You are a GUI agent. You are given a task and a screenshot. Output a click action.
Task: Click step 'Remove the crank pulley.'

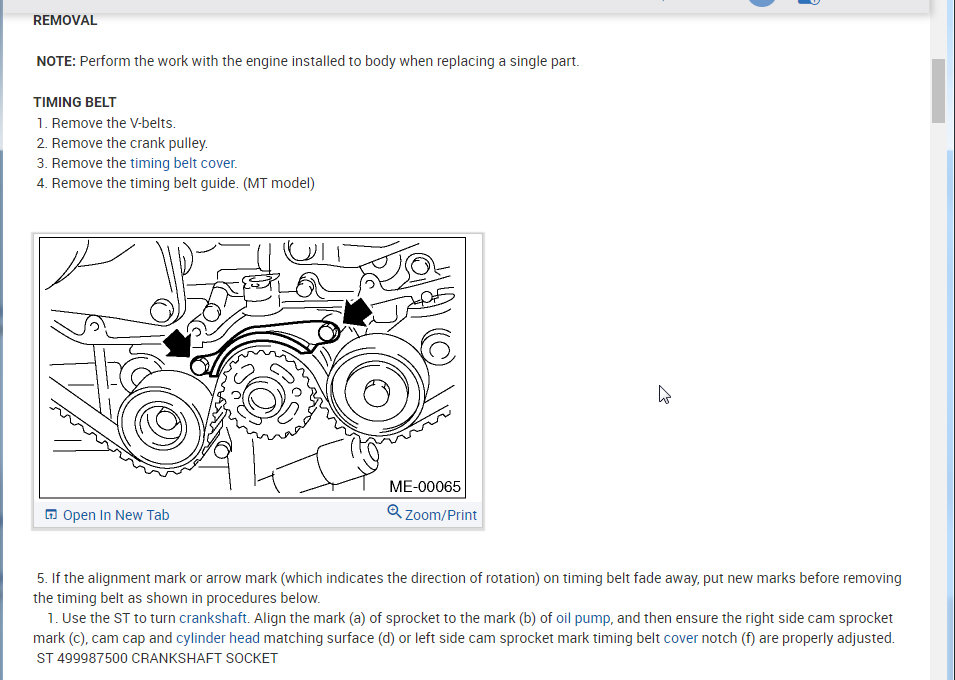[x=122, y=143]
